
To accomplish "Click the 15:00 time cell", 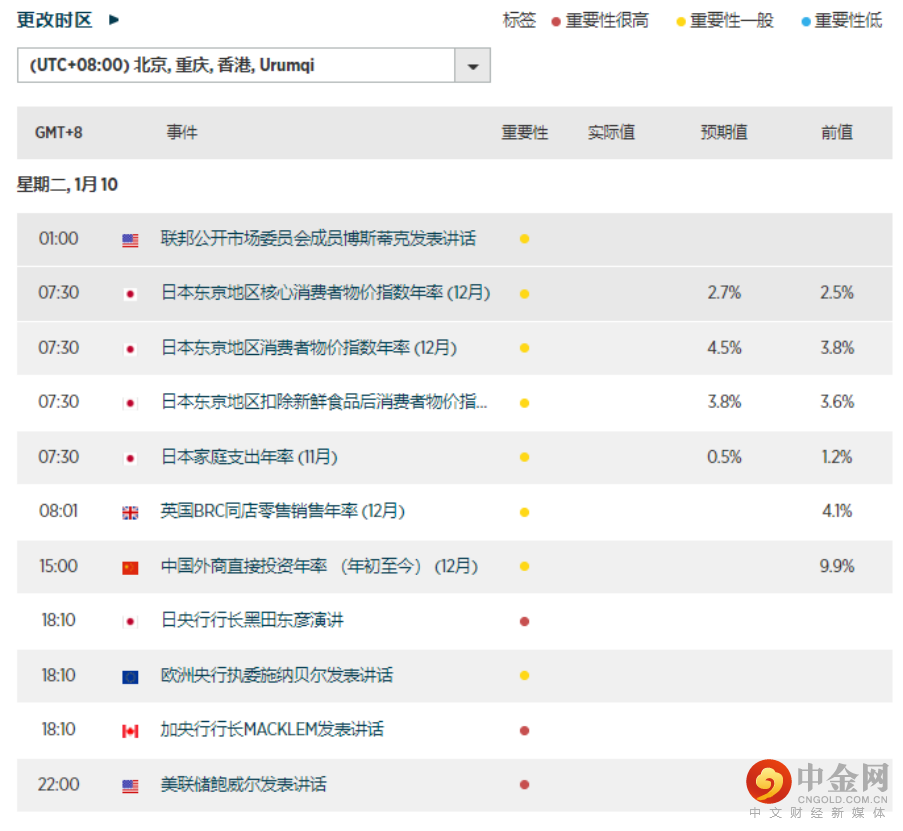I will [59, 566].
